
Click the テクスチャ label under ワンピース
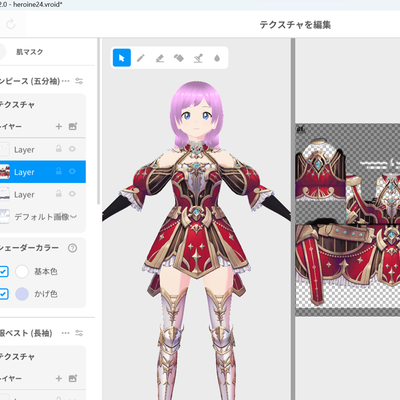[17, 105]
